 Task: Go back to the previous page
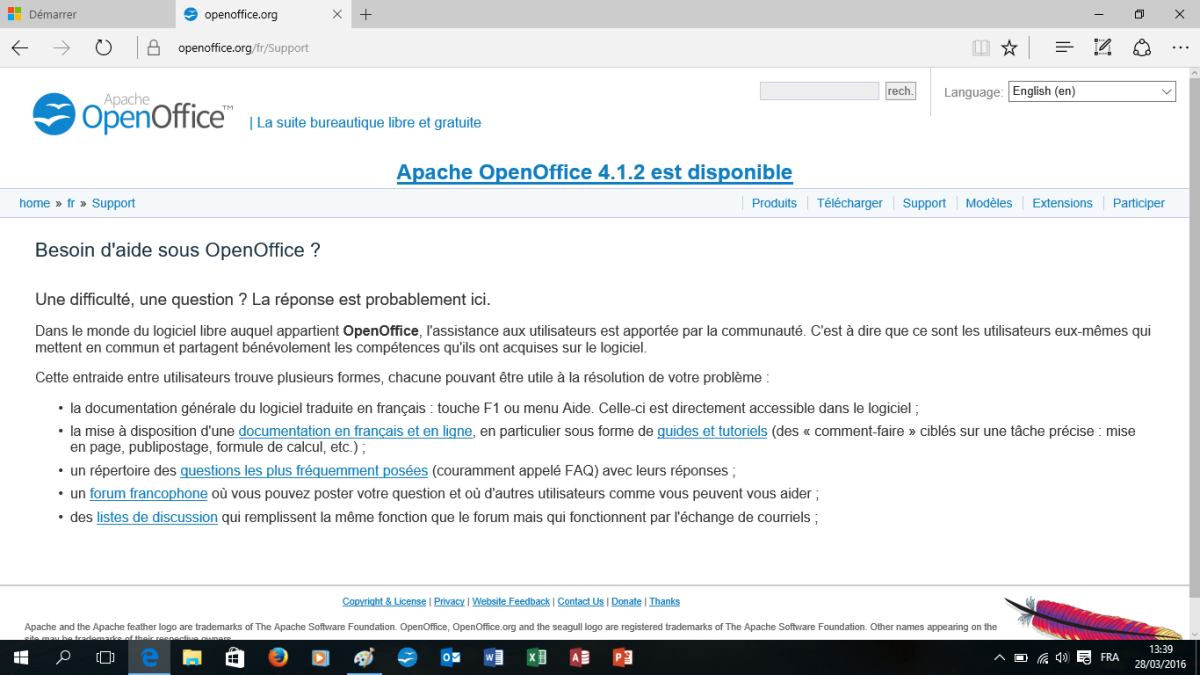click(20, 48)
